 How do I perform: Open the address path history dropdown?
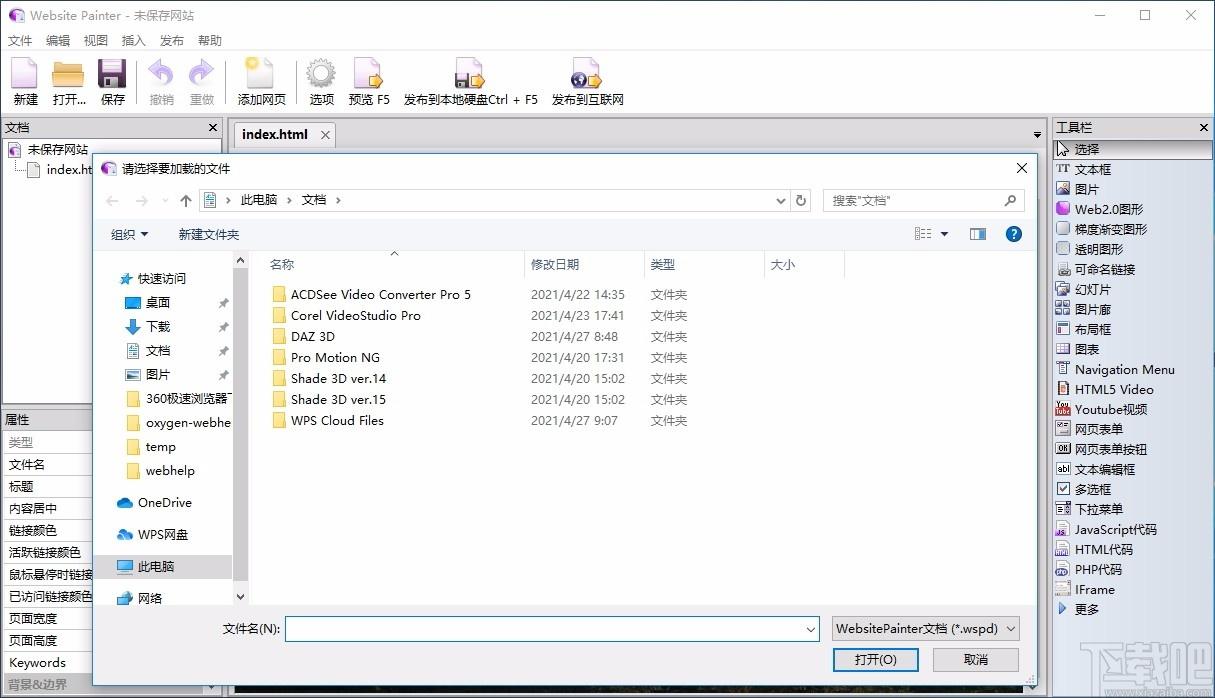[781, 200]
